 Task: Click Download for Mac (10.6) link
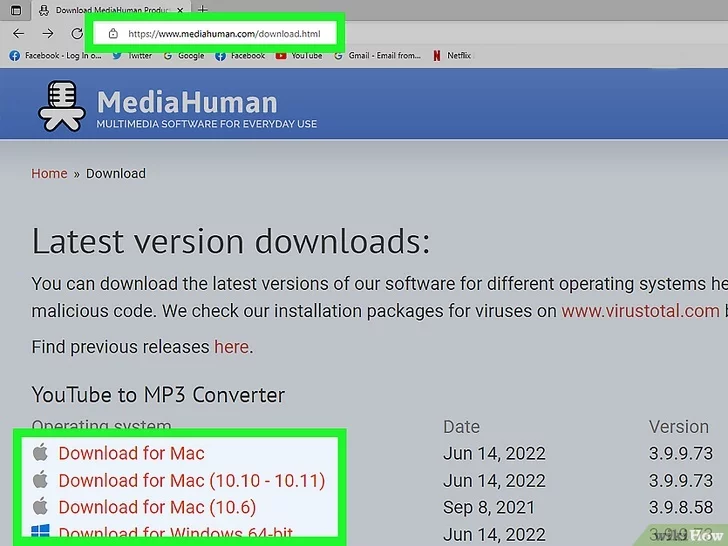[x=157, y=507]
